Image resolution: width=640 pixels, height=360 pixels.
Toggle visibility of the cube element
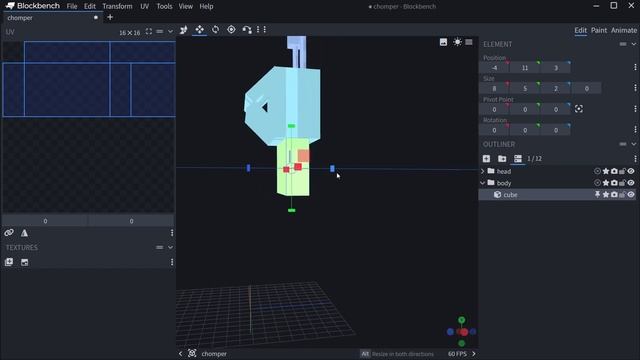tap(631, 195)
